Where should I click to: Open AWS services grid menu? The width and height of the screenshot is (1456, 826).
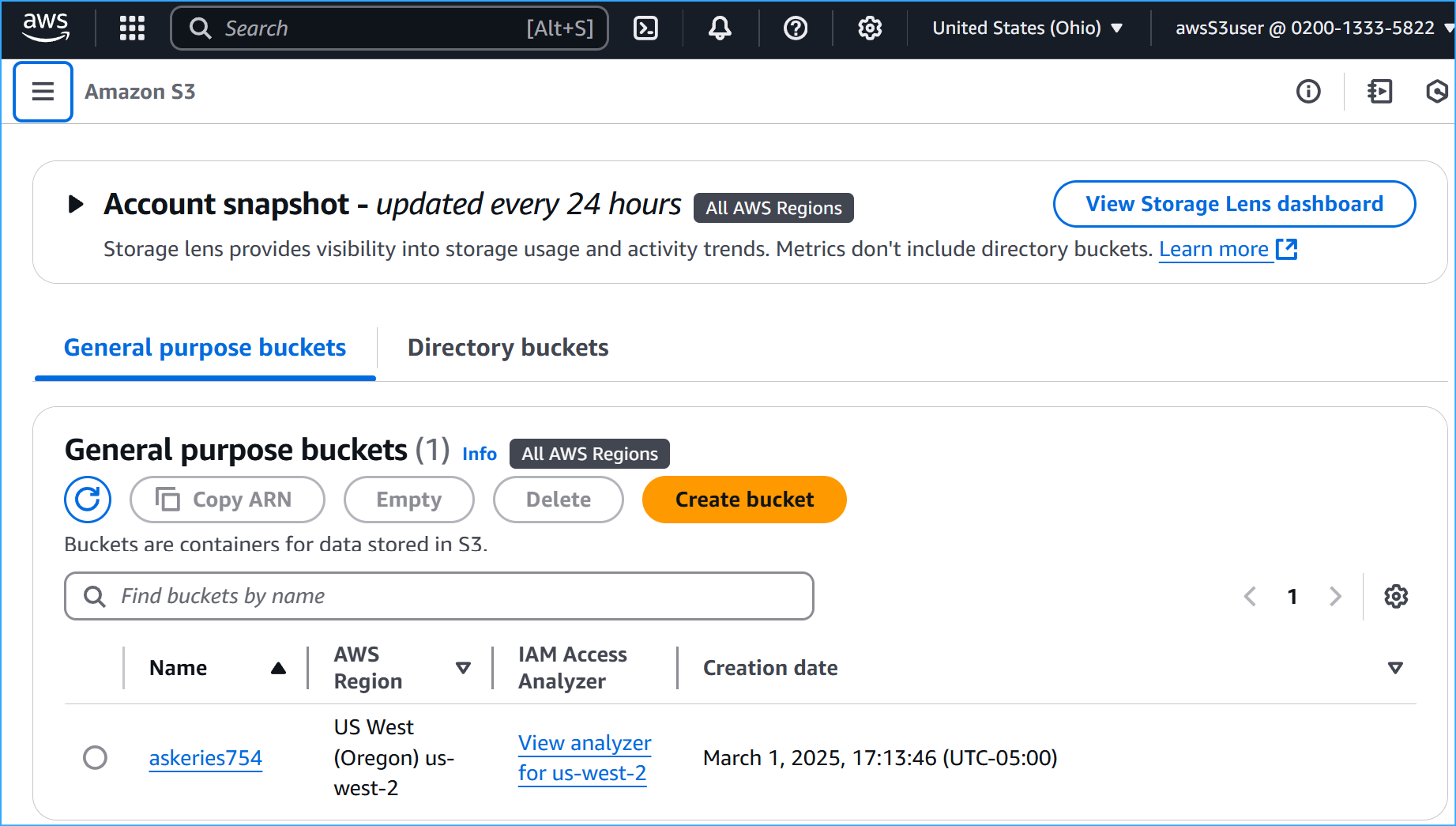pos(131,28)
